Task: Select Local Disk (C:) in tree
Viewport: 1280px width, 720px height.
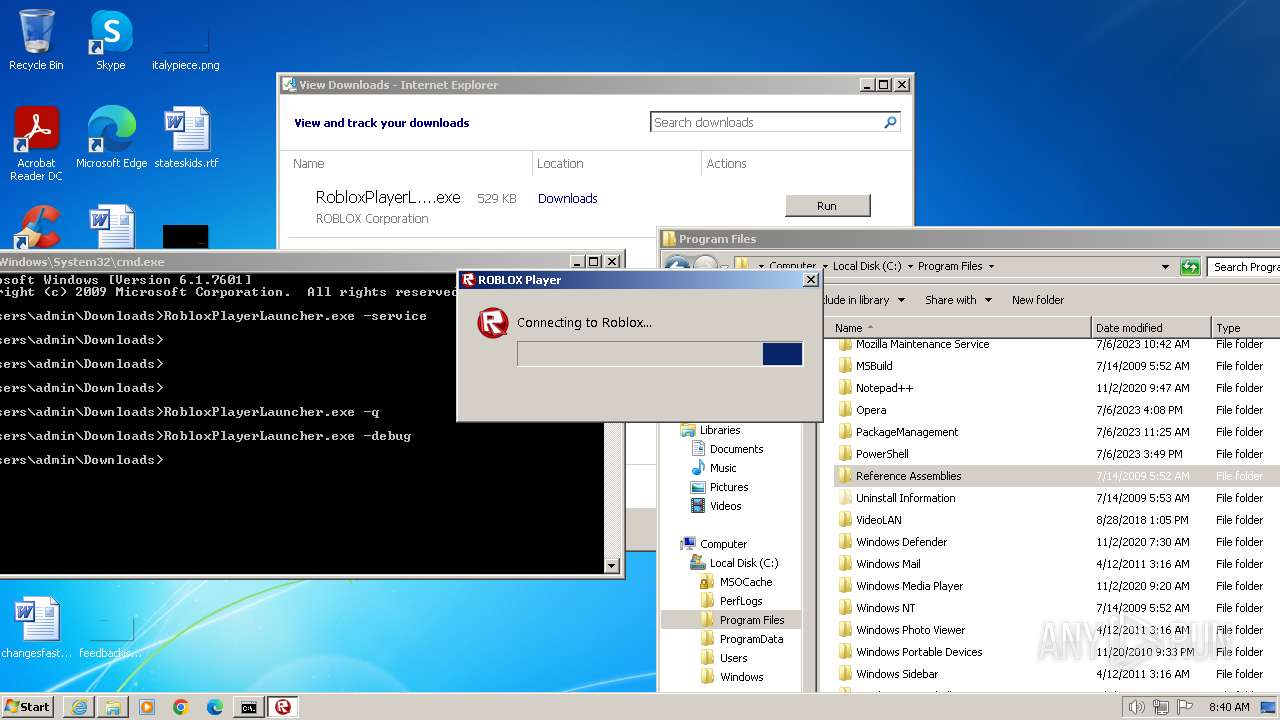Action: pos(743,563)
